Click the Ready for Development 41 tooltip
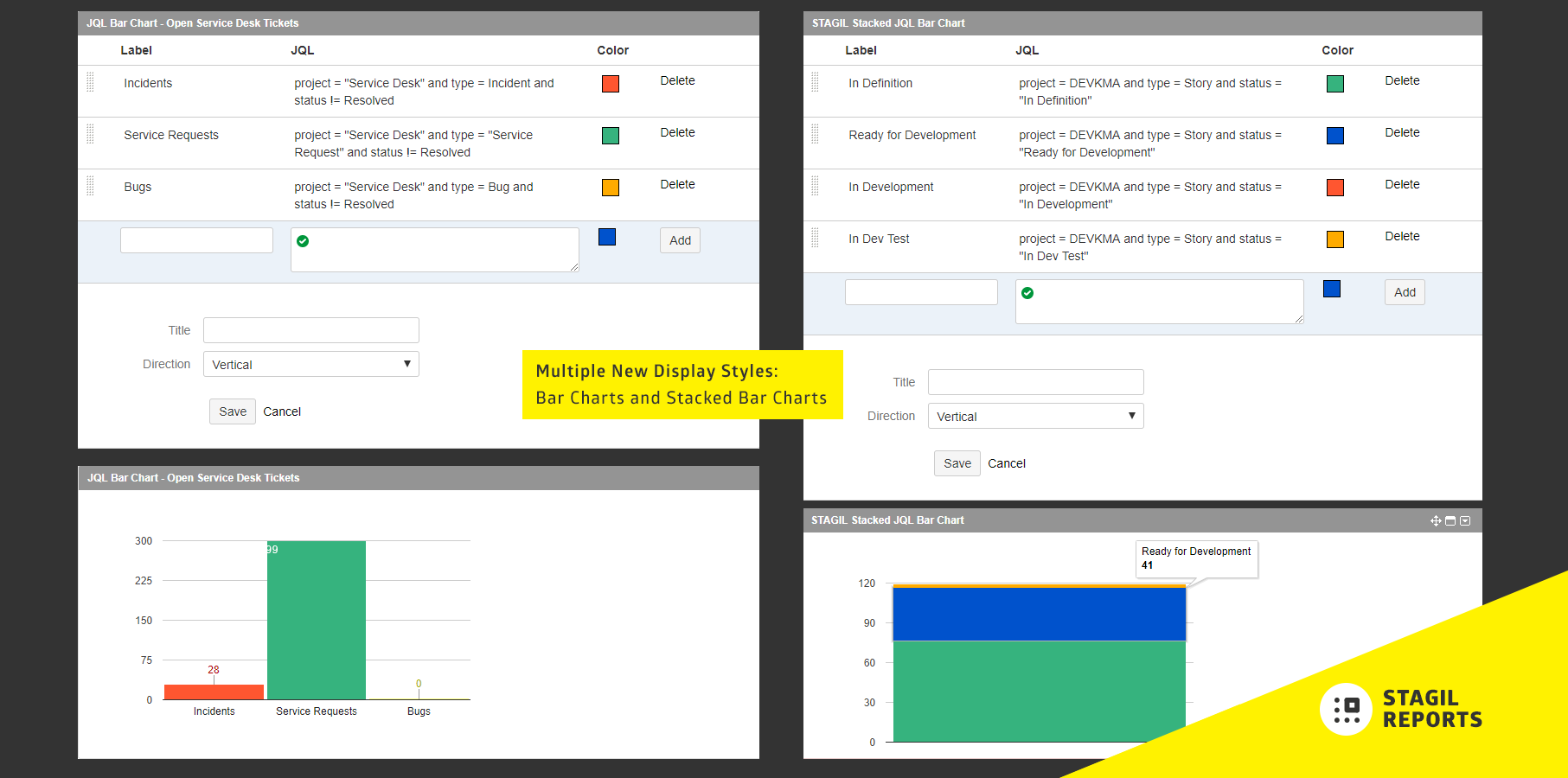 click(x=1196, y=558)
